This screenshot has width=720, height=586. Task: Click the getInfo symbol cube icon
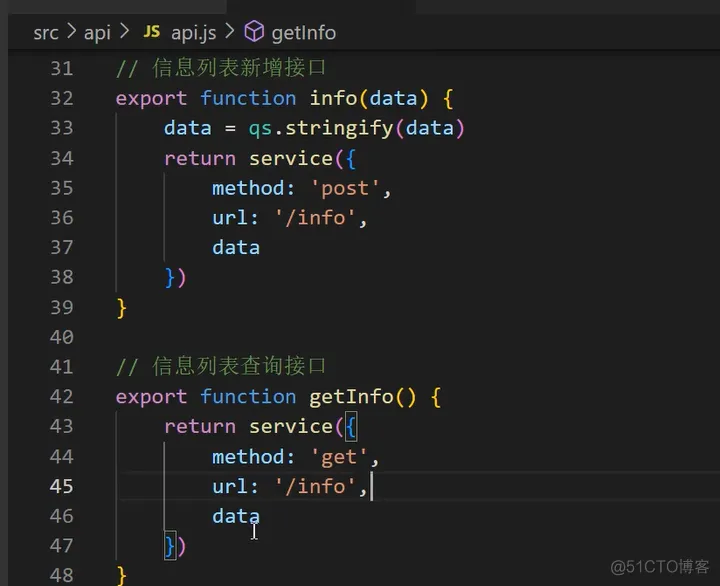click(254, 32)
